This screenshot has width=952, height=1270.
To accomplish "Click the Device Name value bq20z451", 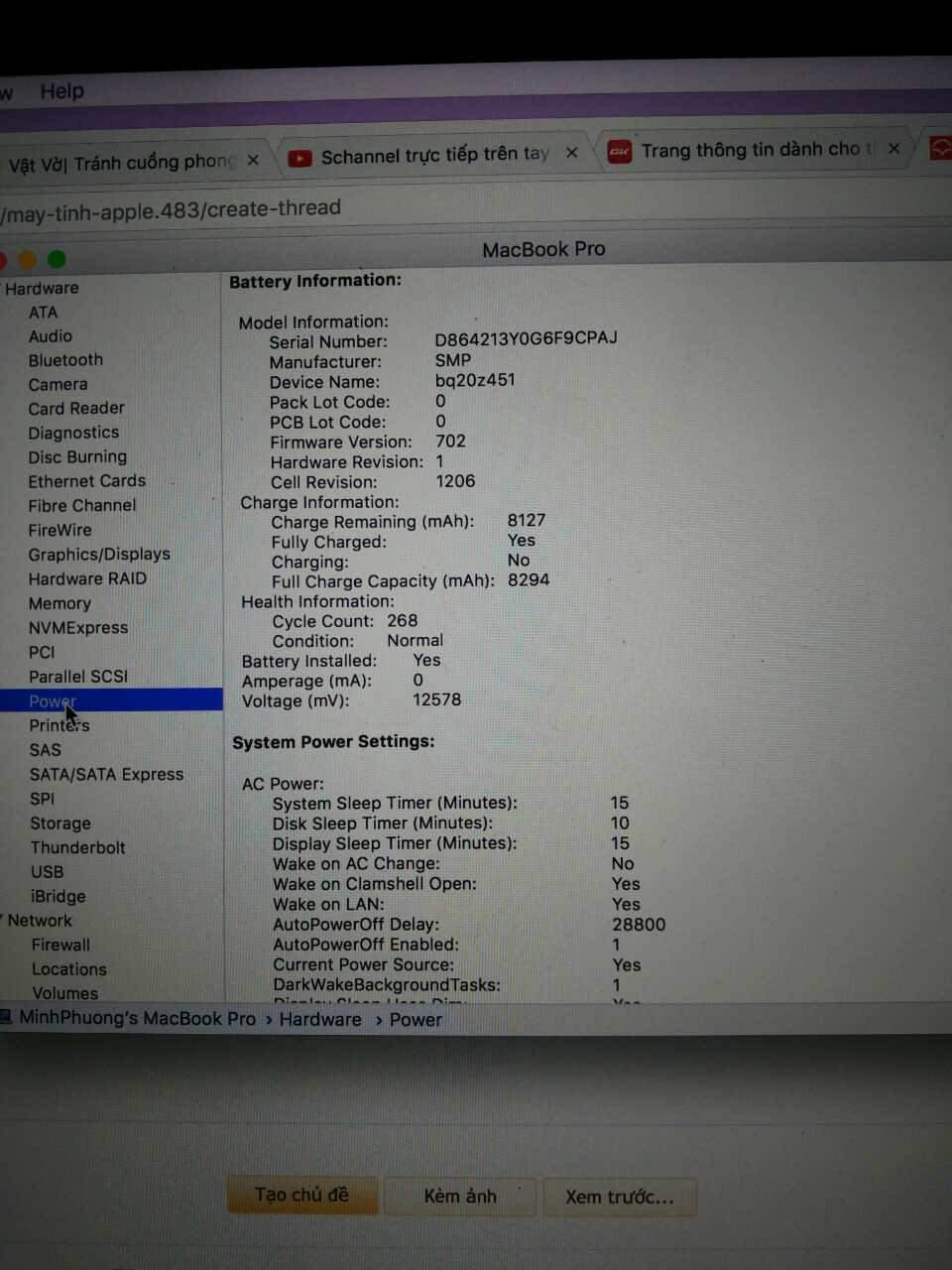I will (475, 380).
